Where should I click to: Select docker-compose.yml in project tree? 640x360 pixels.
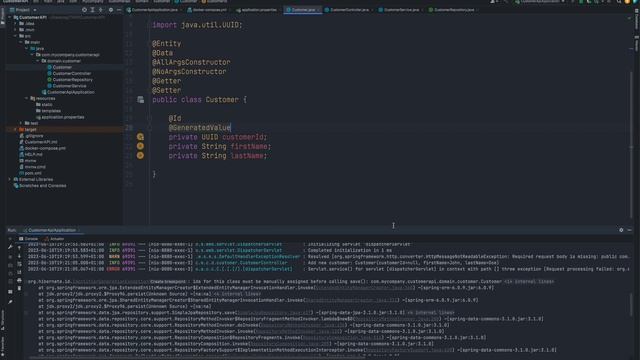click(42, 148)
